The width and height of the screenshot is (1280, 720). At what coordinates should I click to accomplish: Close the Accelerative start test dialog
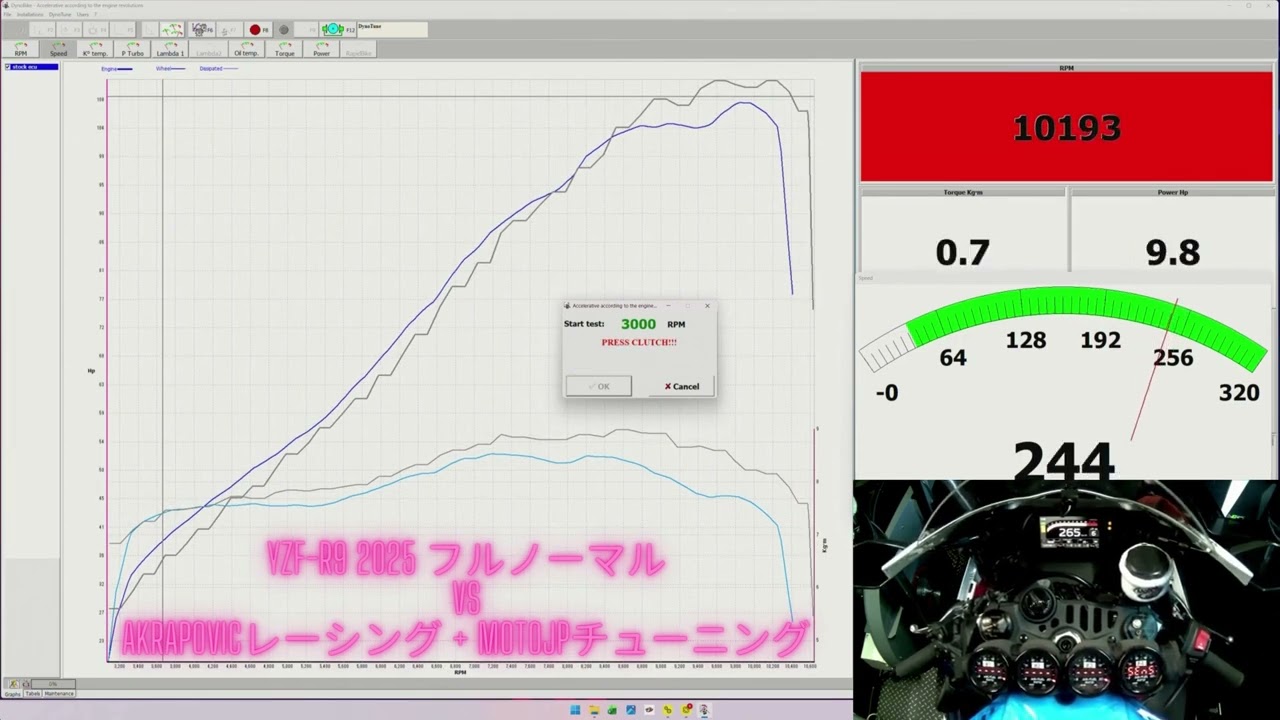click(x=707, y=305)
